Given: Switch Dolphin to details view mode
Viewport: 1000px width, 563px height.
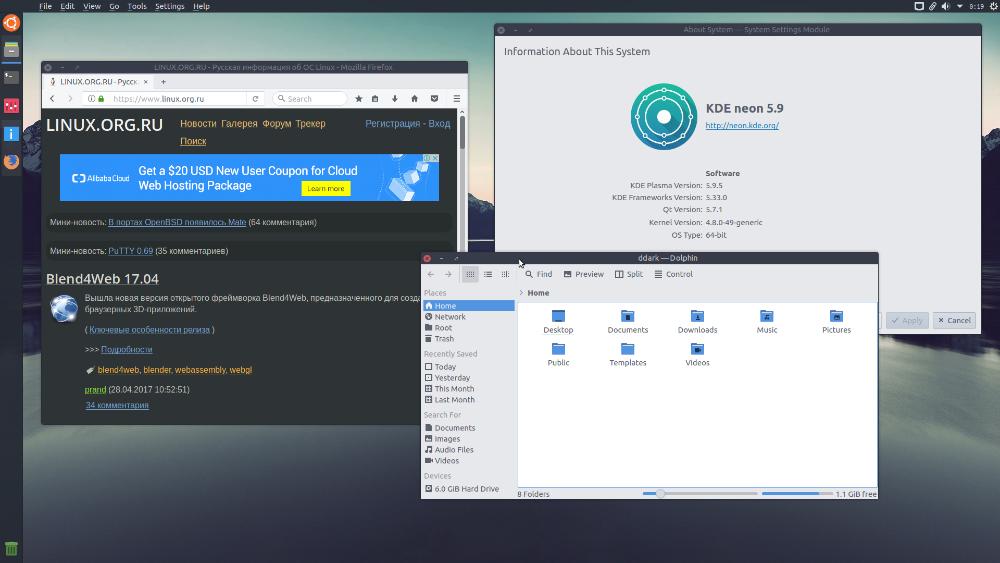Looking at the screenshot, I should click(x=505, y=274).
